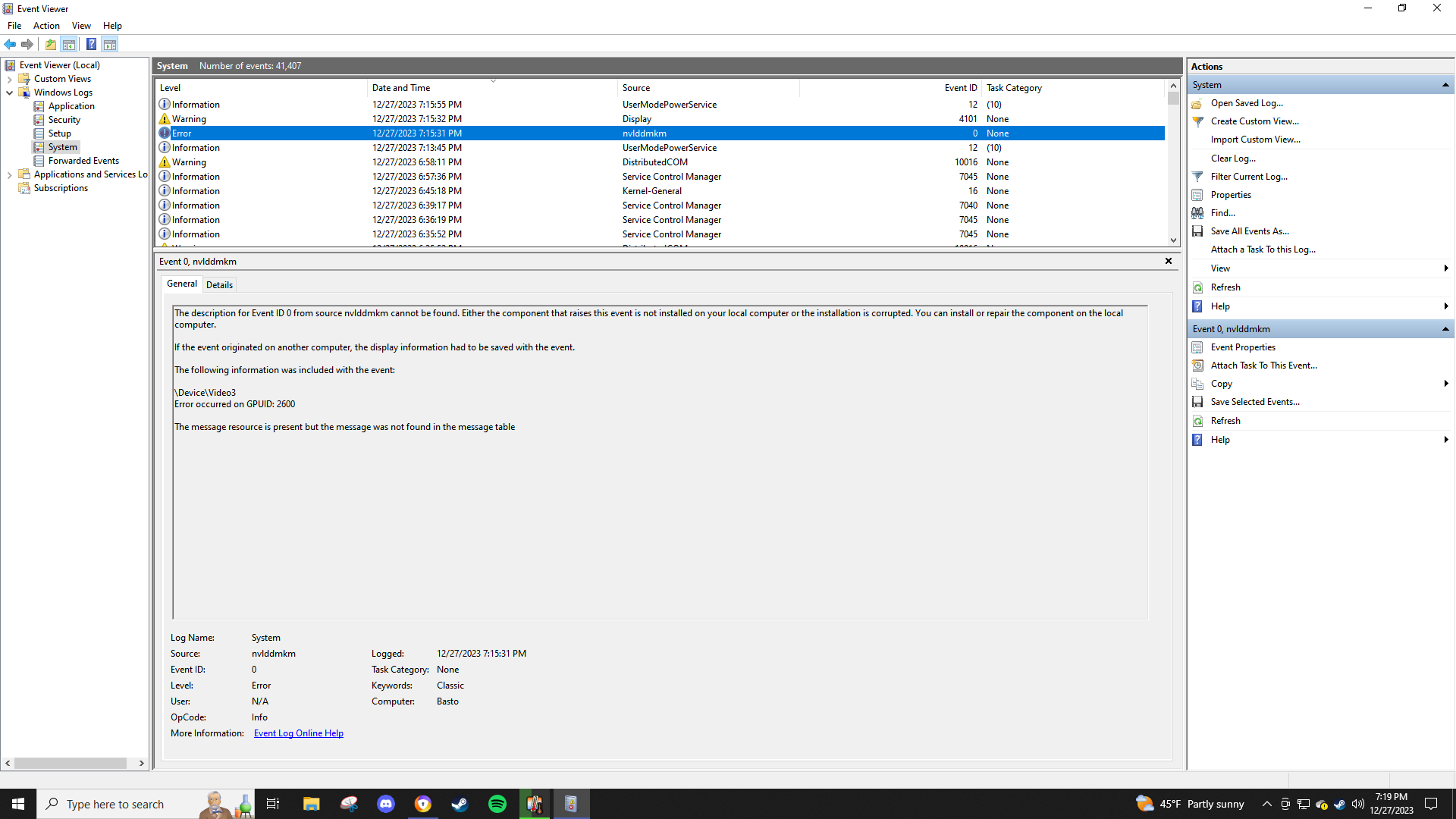Click the Event Properties icon
The height and width of the screenshot is (819, 1456).
(x=1197, y=347)
